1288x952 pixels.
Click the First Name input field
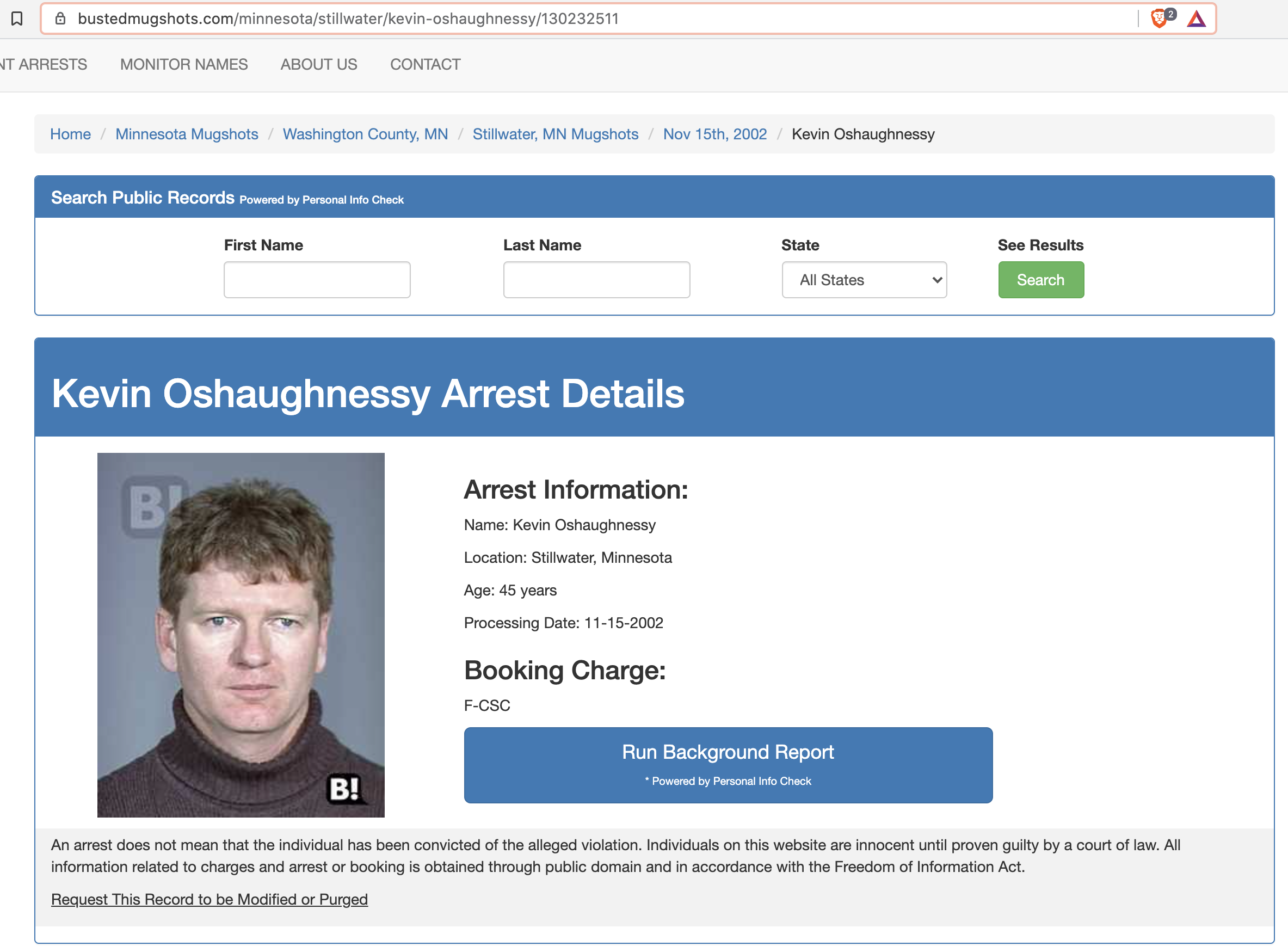tap(317, 279)
